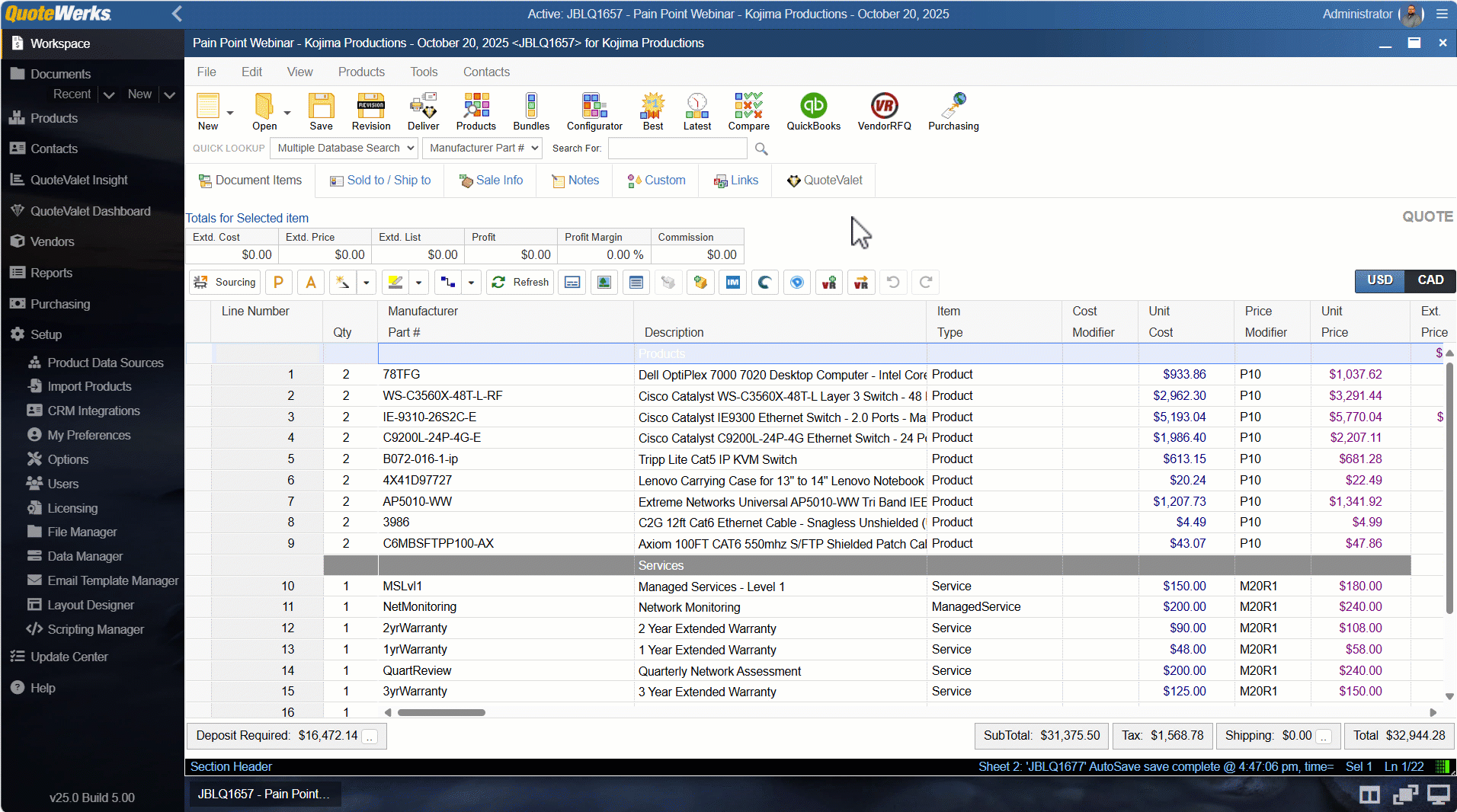Open the QuickBooks integration
This screenshot has width=1457, height=812.
coord(812,111)
